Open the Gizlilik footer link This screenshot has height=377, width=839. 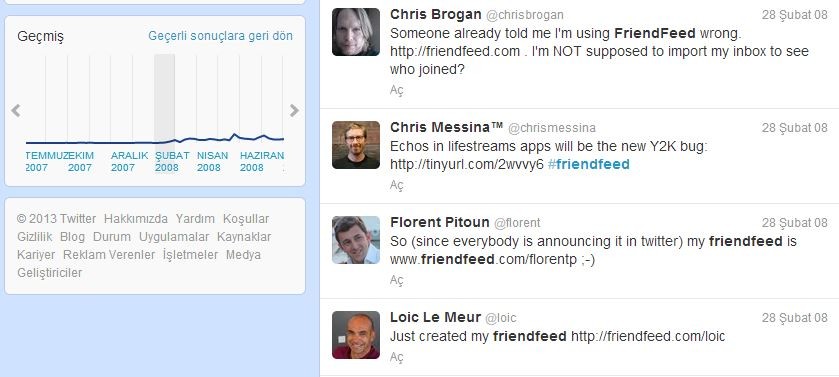(35, 237)
